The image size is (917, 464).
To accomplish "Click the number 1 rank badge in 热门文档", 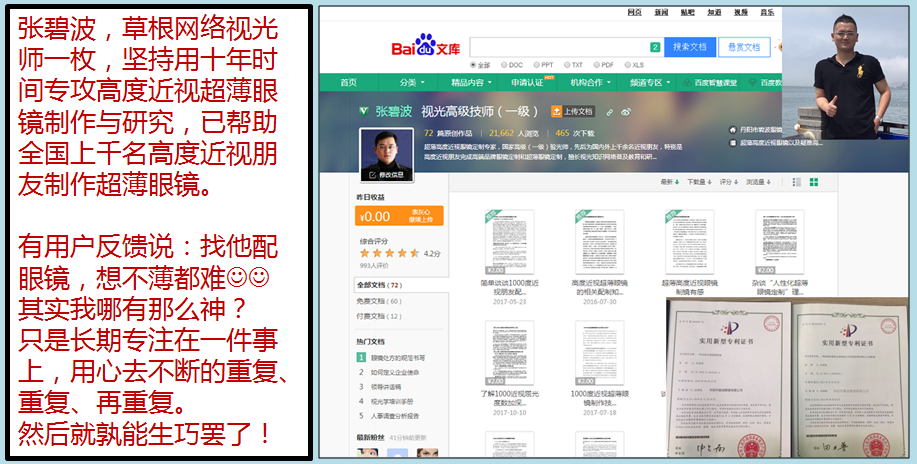I will tap(361, 357).
